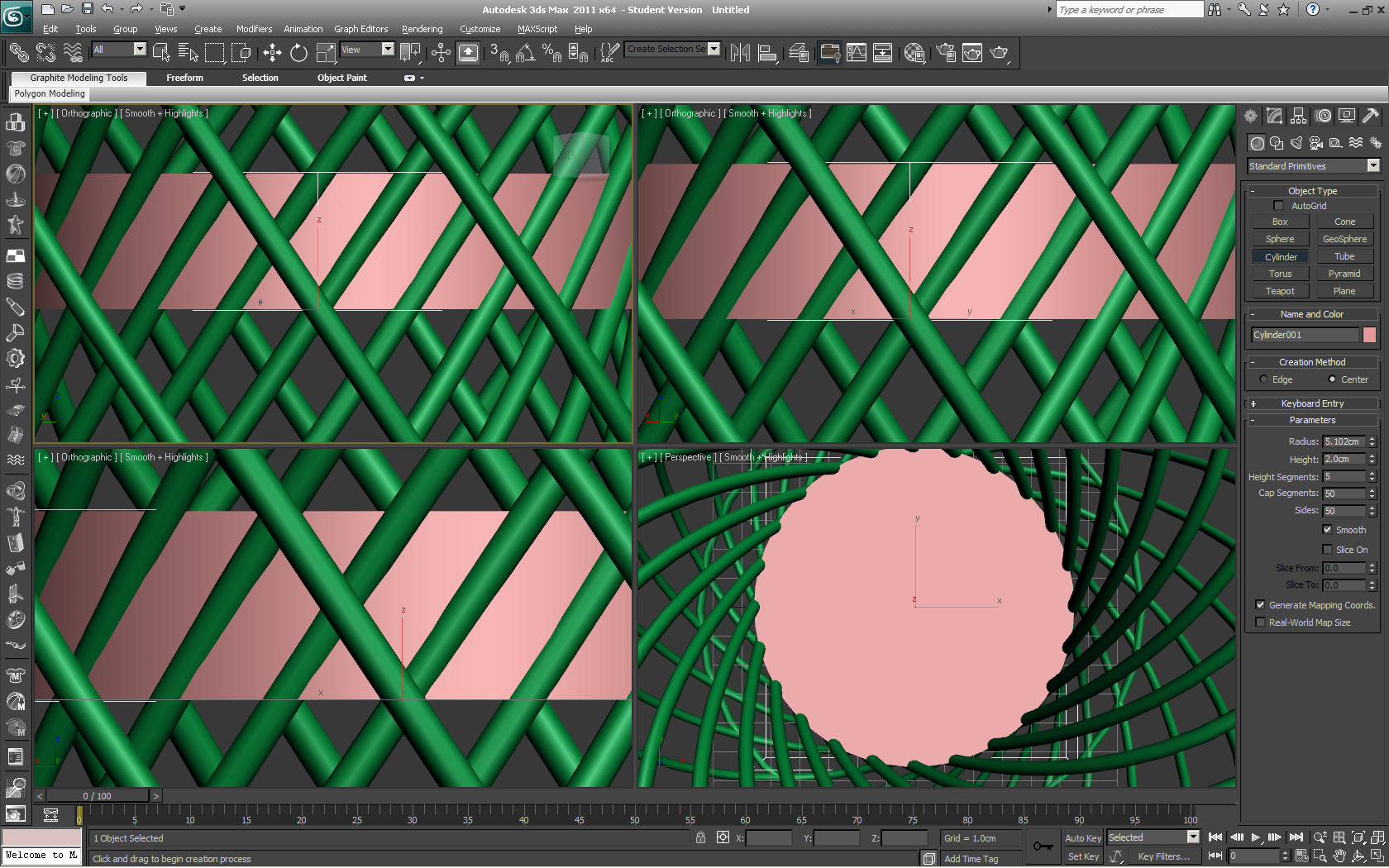Screen dimensions: 1389x868
Task: Click the Select and Link tool
Action: coord(18,53)
